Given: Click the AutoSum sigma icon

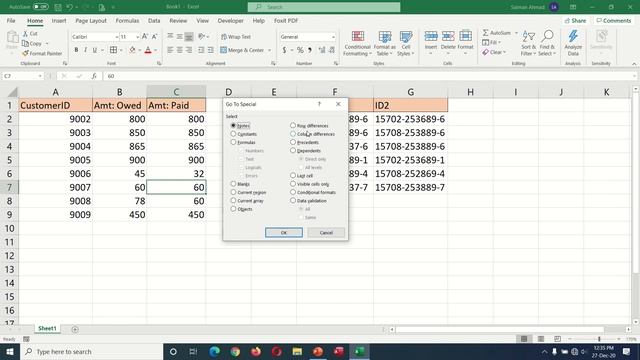Looking at the screenshot, I should coord(486,33).
